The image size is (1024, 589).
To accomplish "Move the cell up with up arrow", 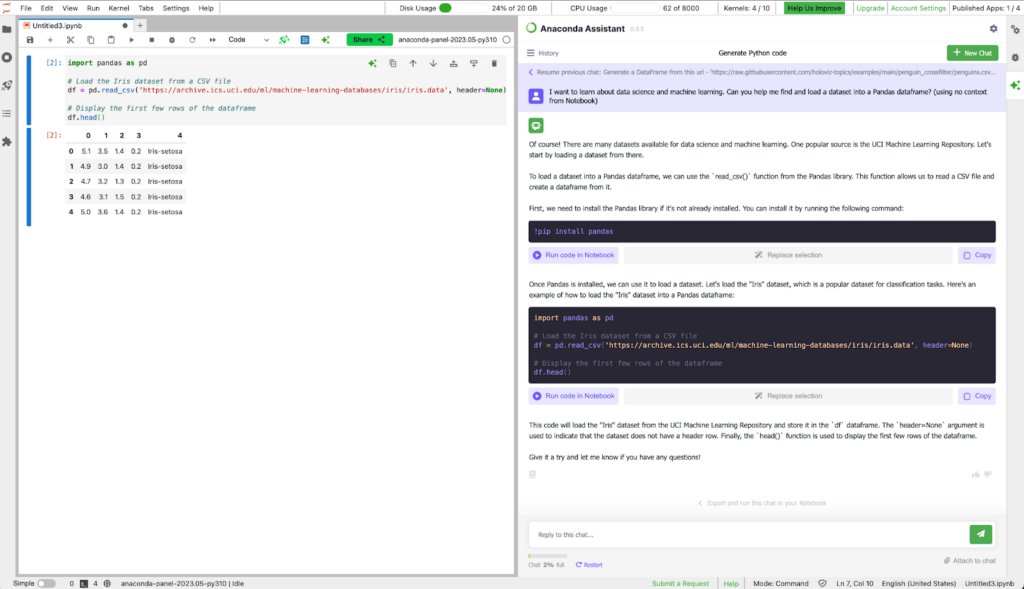I will [x=413, y=63].
